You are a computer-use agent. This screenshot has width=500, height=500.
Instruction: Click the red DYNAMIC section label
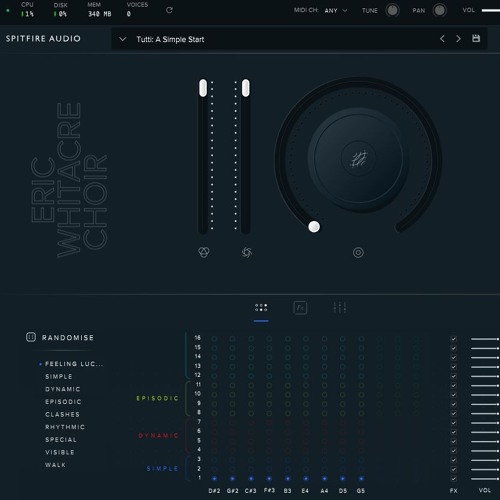158,435
